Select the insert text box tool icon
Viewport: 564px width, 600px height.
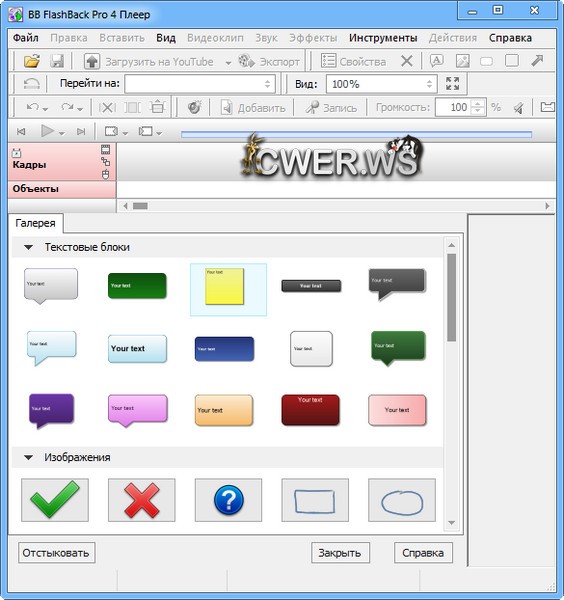coord(437,60)
